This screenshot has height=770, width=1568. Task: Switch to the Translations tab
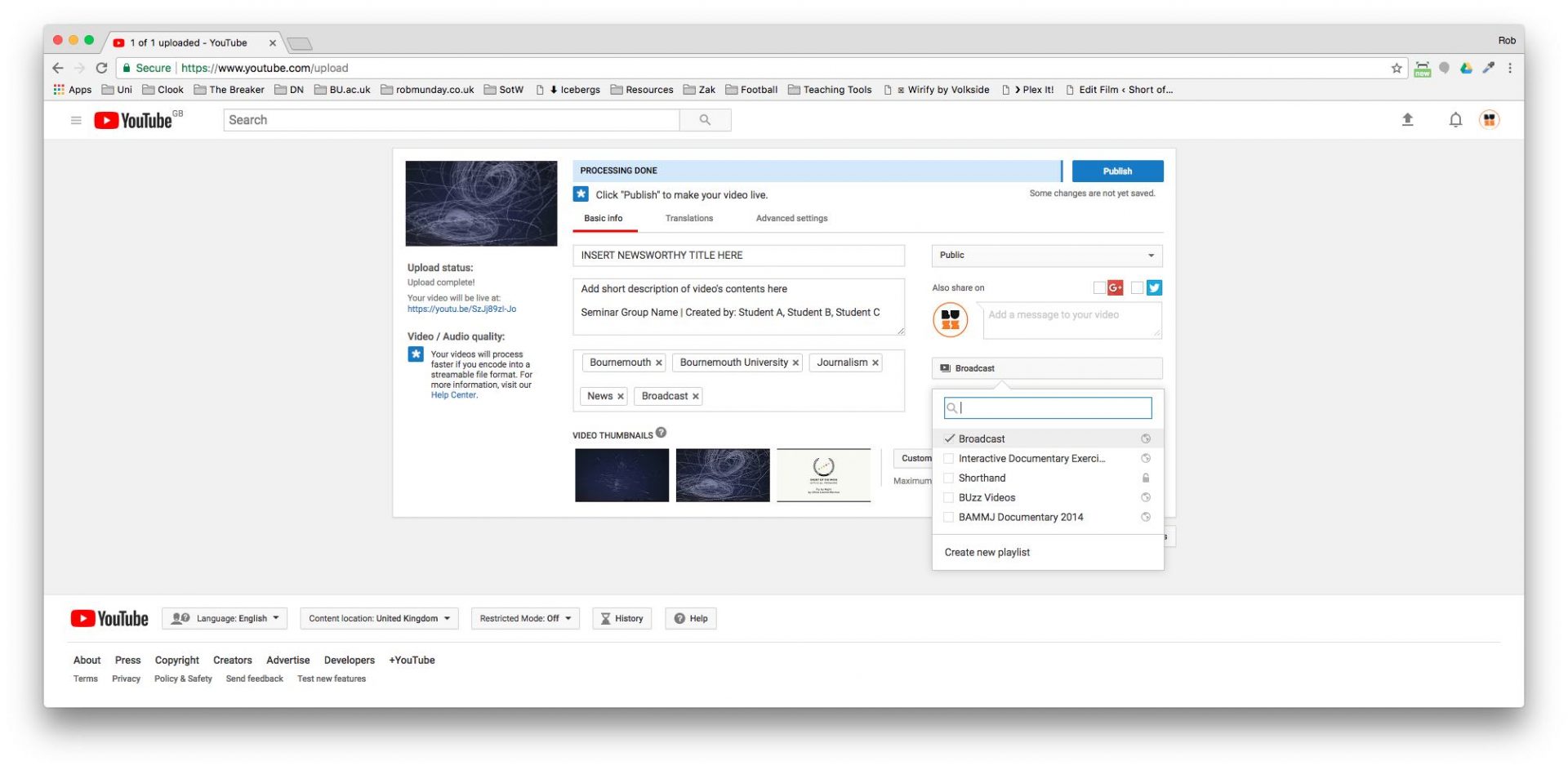point(689,218)
